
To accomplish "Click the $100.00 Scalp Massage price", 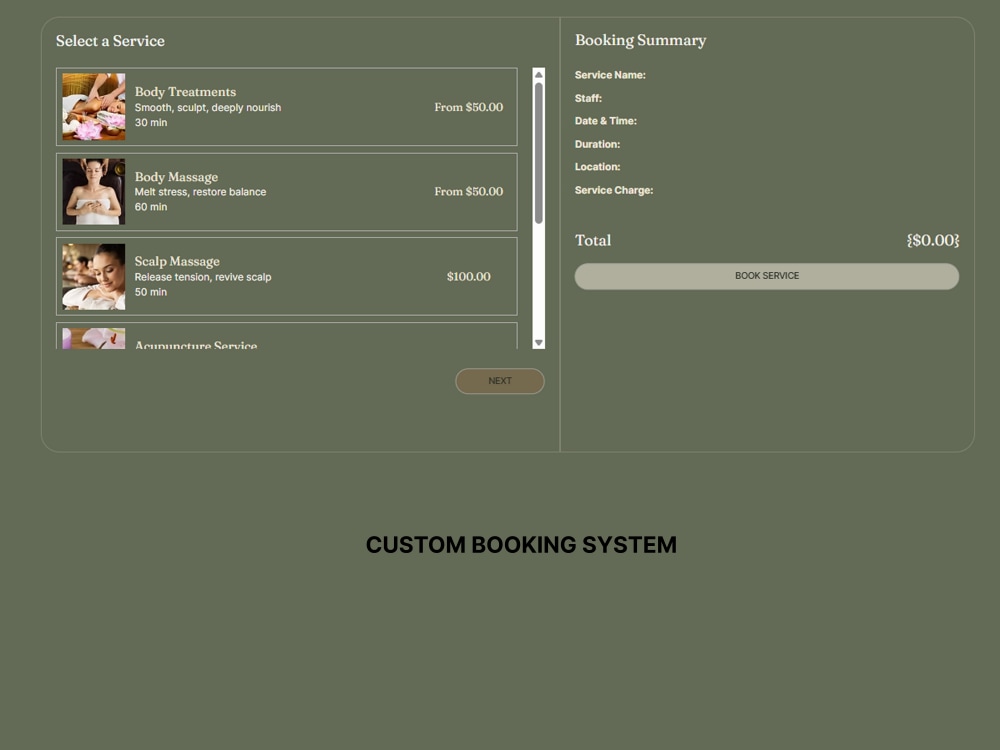I will (x=468, y=276).
